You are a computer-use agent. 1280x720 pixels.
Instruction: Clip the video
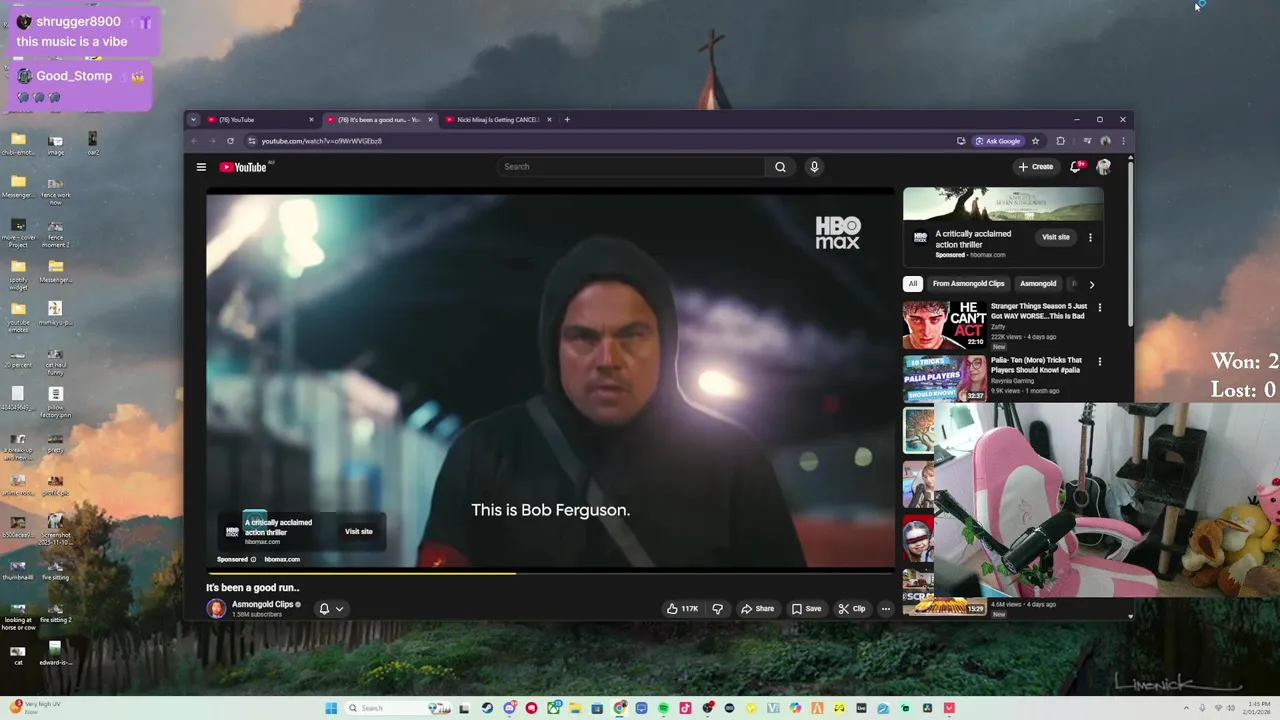point(852,608)
